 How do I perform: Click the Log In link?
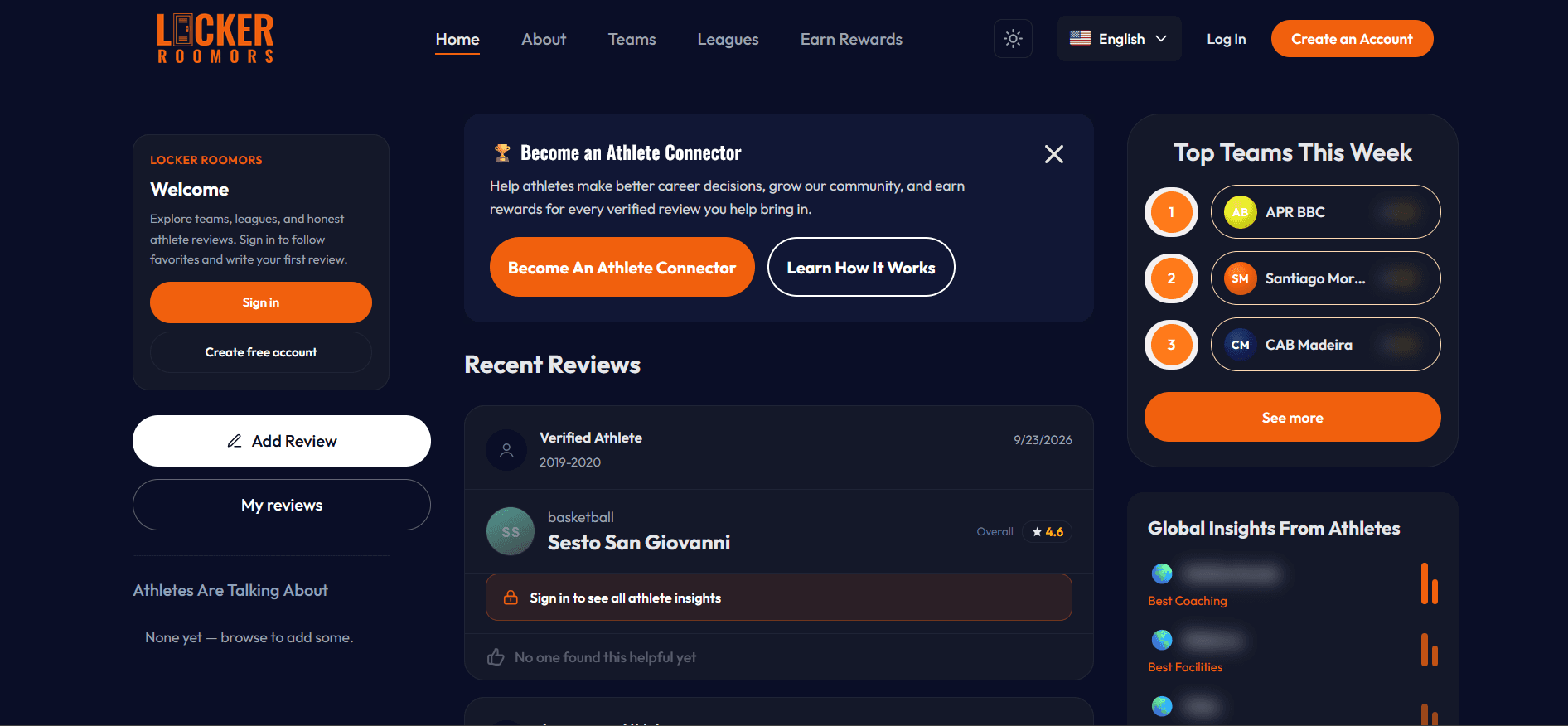(1226, 39)
